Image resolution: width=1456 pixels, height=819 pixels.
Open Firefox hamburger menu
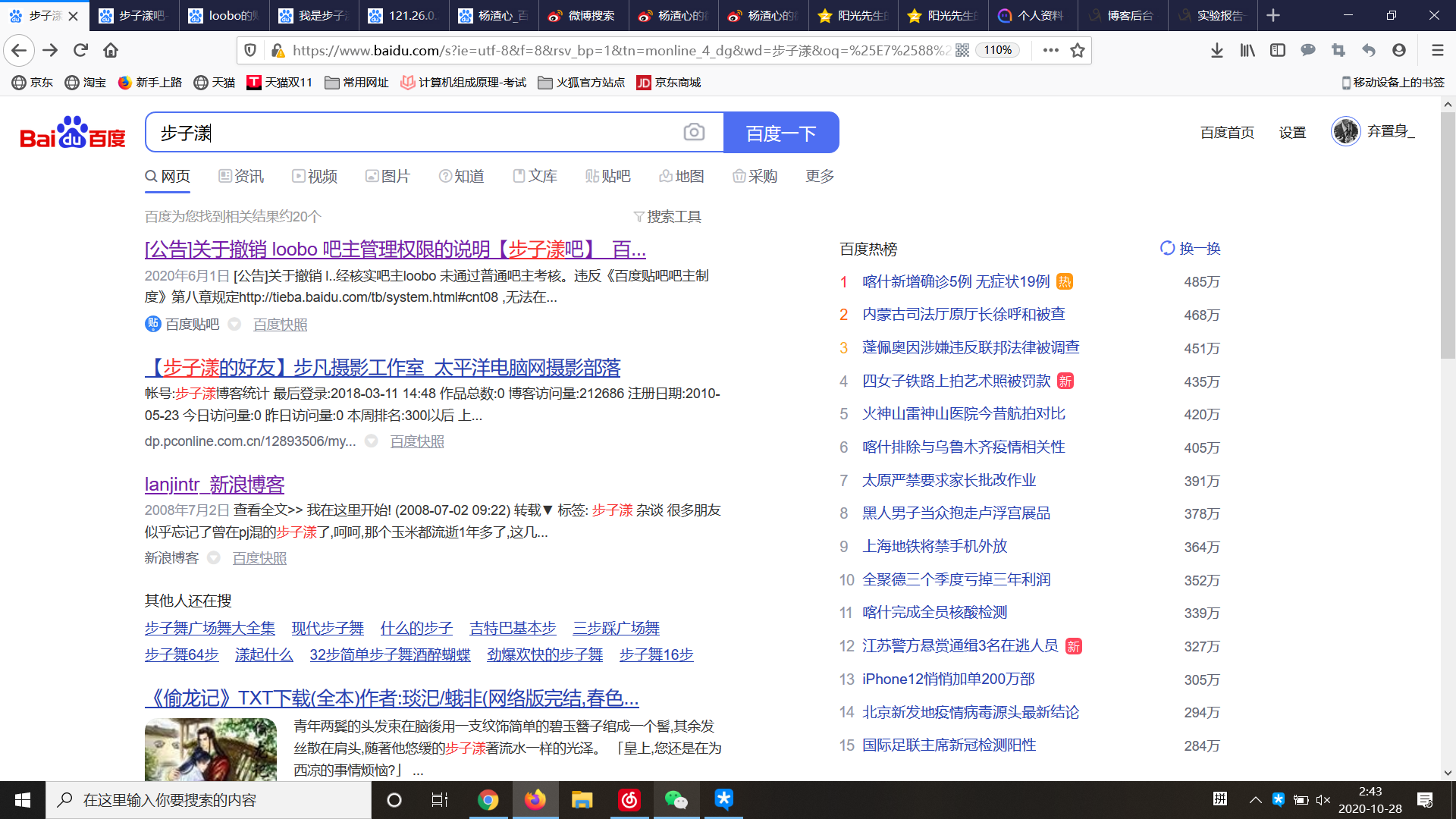[x=1437, y=51]
